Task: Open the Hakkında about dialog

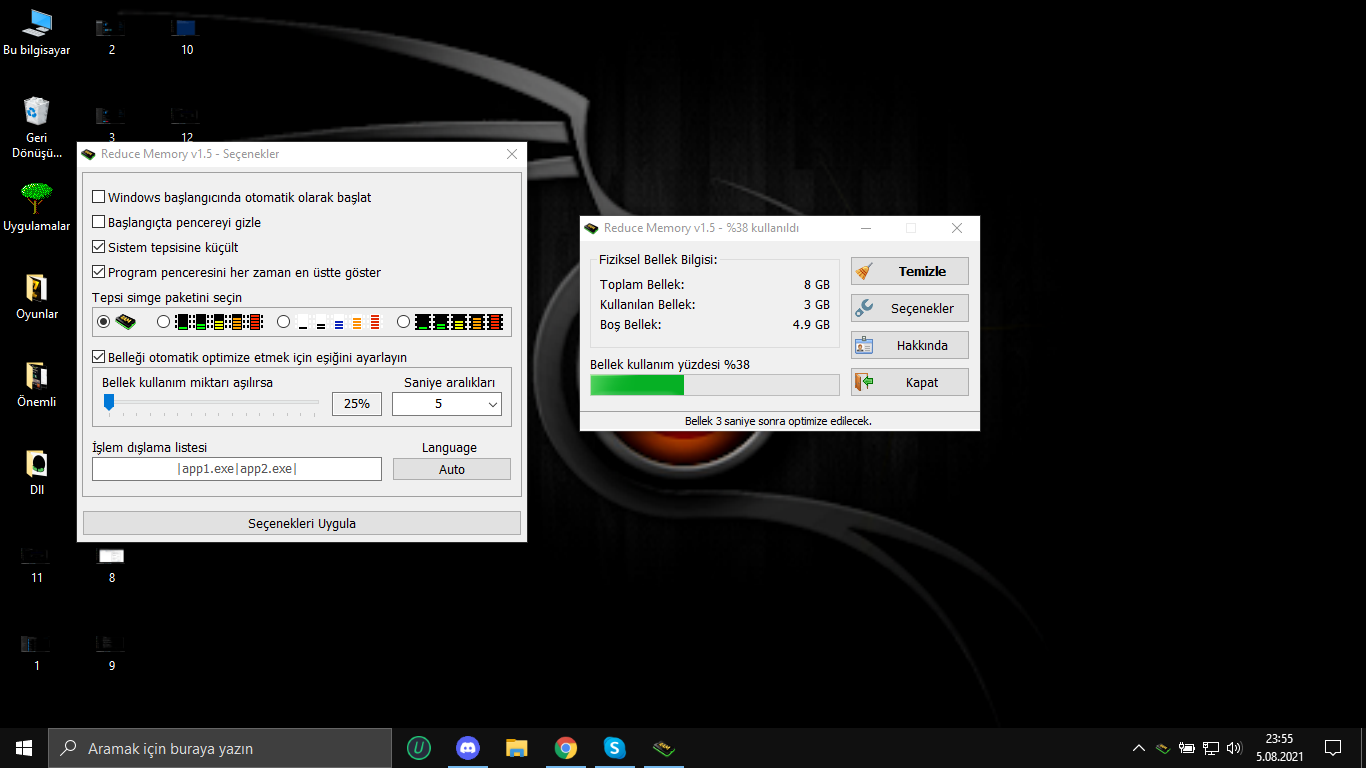Action: coord(909,345)
